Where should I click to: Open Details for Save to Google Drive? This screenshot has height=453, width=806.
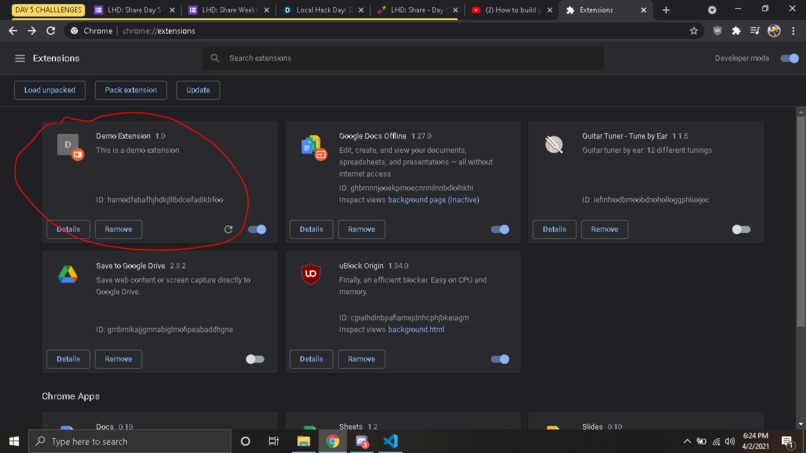point(68,359)
